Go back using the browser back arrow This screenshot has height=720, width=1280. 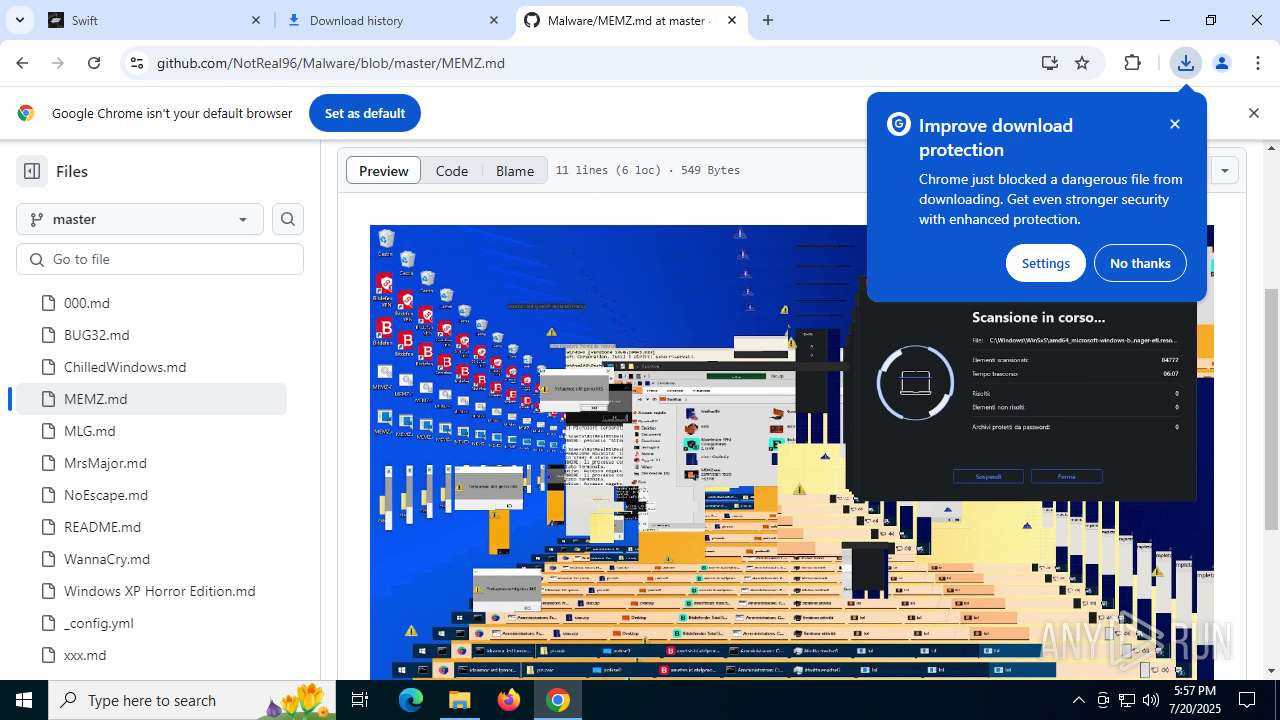(x=22, y=63)
